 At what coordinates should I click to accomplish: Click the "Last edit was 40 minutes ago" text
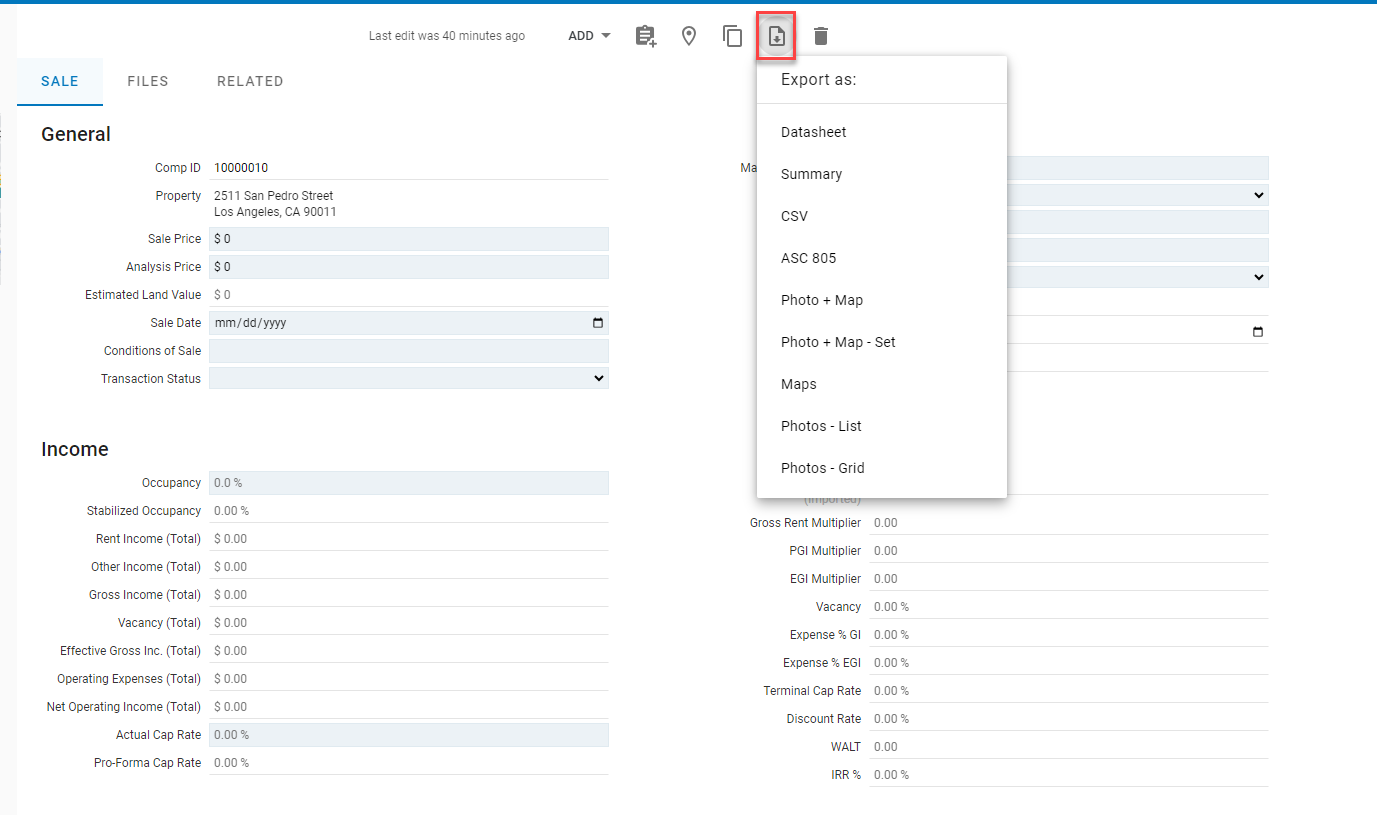(447, 36)
